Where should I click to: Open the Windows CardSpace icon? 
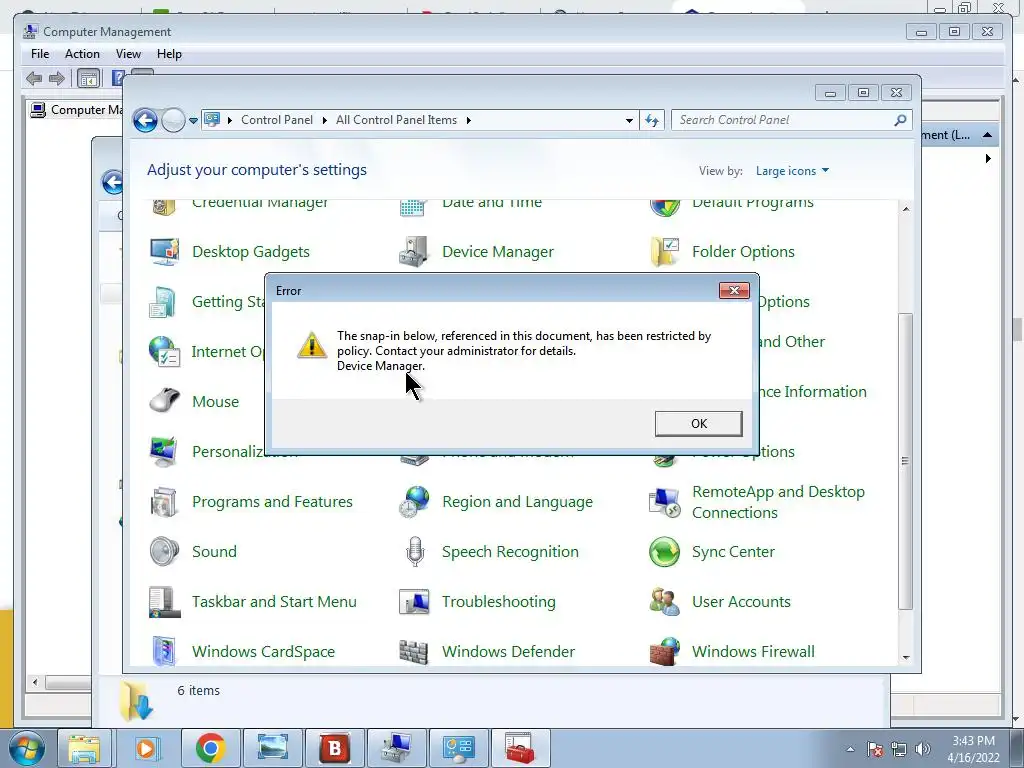click(163, 651)
